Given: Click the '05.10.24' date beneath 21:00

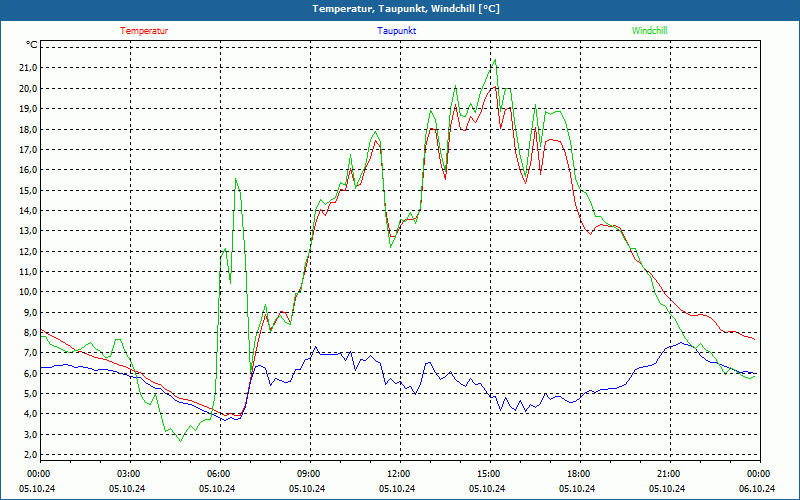Looking at the screenshot, I should [667, 488].
